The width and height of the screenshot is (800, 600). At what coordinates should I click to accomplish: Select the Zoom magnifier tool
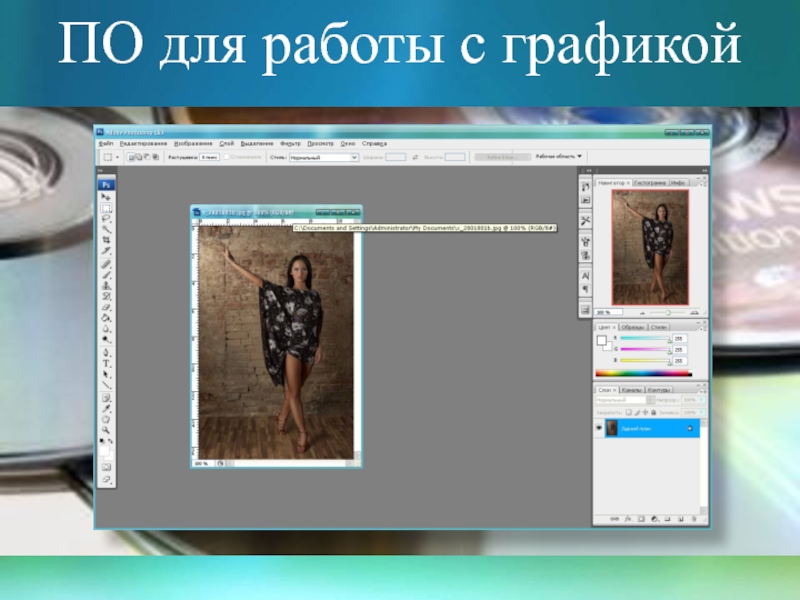tap(106, 429)
